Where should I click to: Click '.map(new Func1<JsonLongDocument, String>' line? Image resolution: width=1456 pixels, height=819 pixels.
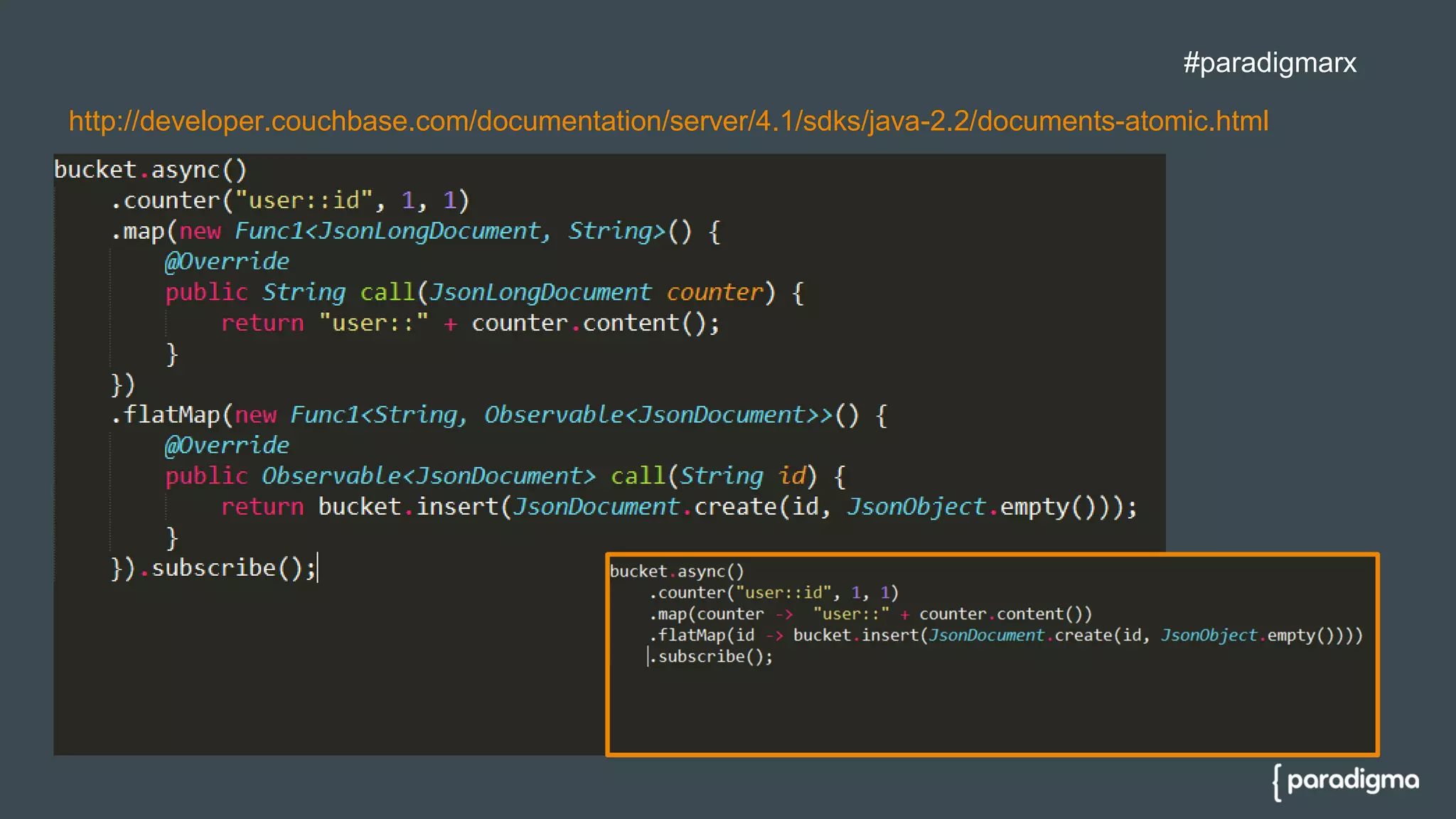[x=415, y=232]
